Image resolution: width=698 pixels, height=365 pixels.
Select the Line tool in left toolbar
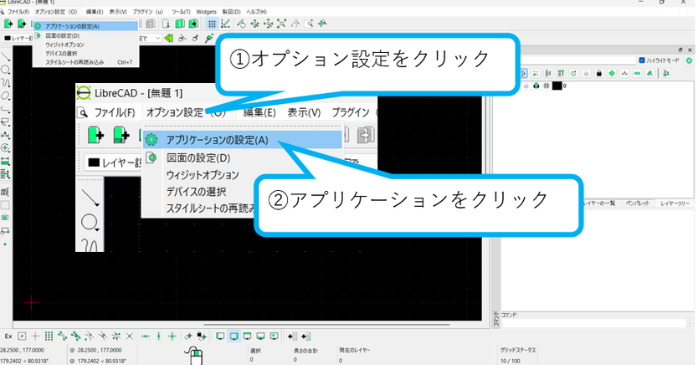(5, 57)
